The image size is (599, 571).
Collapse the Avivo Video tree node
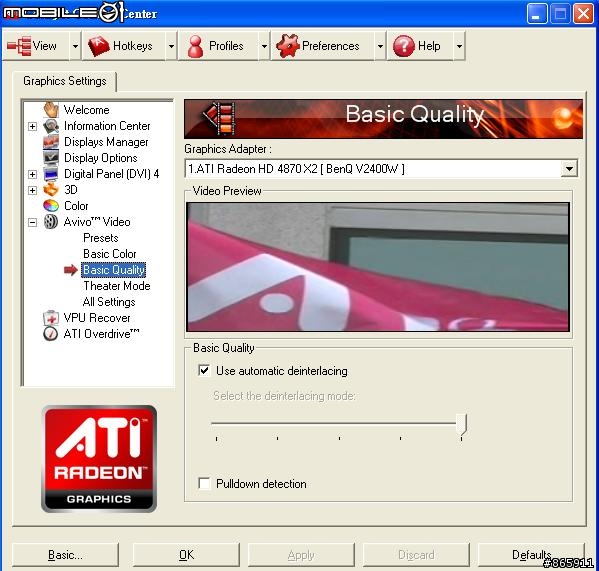[x=33, y=222]
